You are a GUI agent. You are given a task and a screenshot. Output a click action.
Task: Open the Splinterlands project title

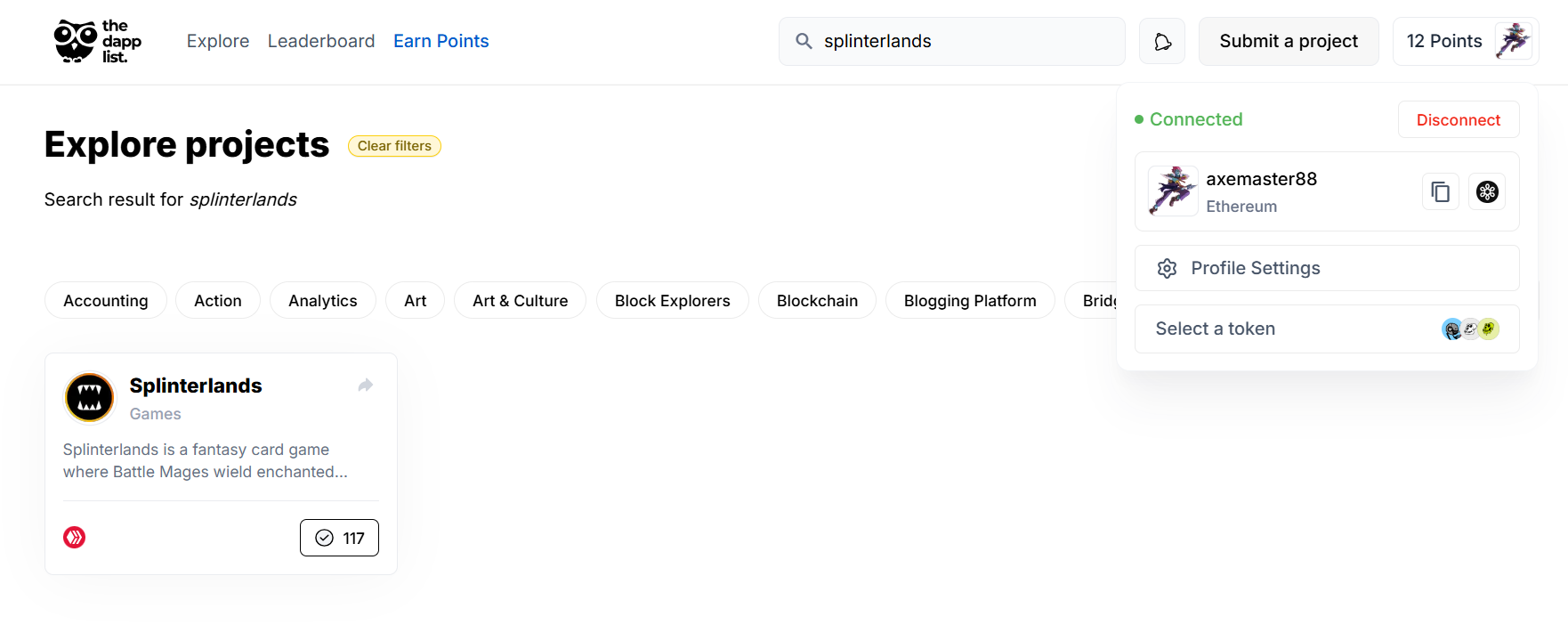point(196,385)
